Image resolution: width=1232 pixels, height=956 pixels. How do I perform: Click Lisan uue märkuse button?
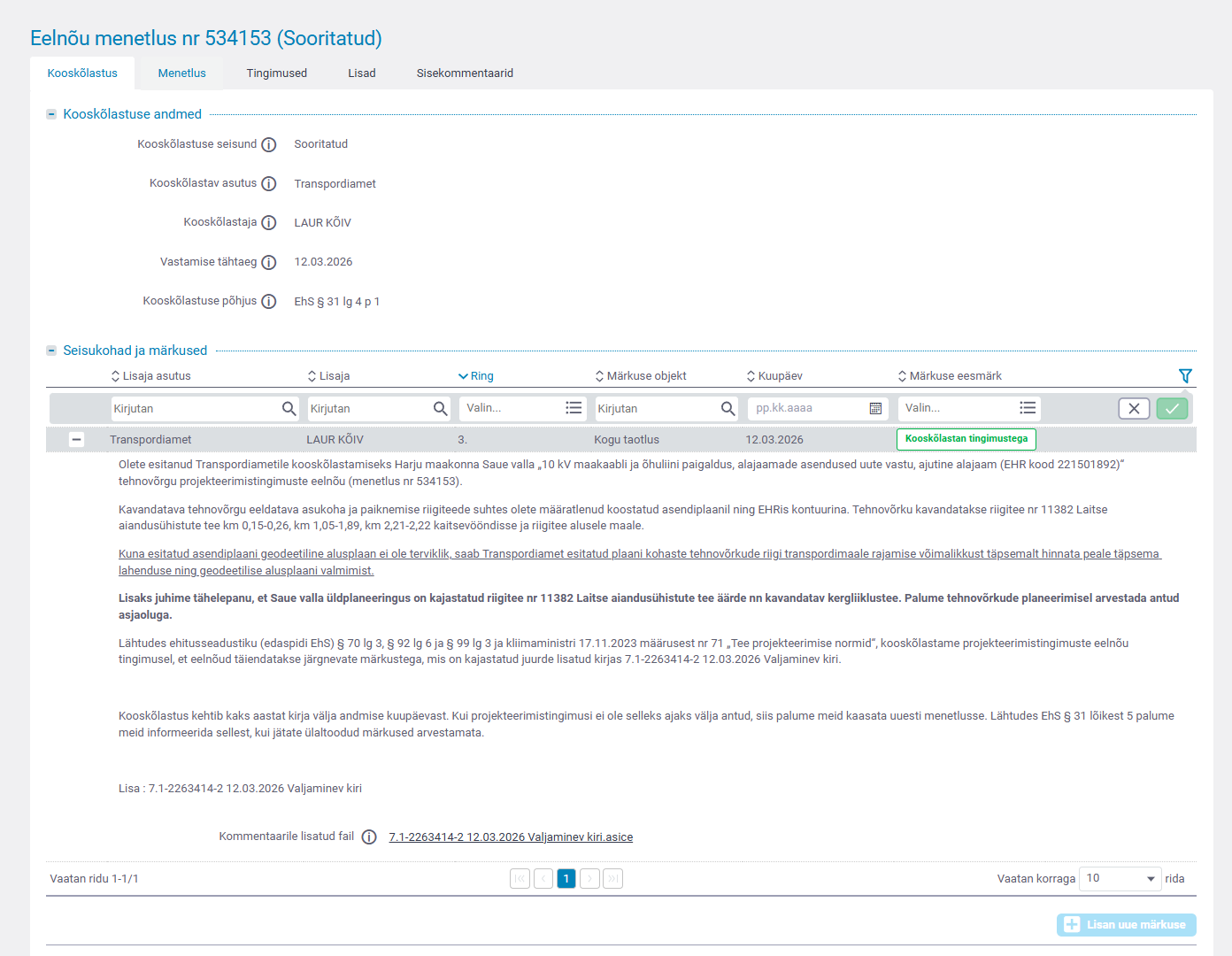[x=1126, y=925]
